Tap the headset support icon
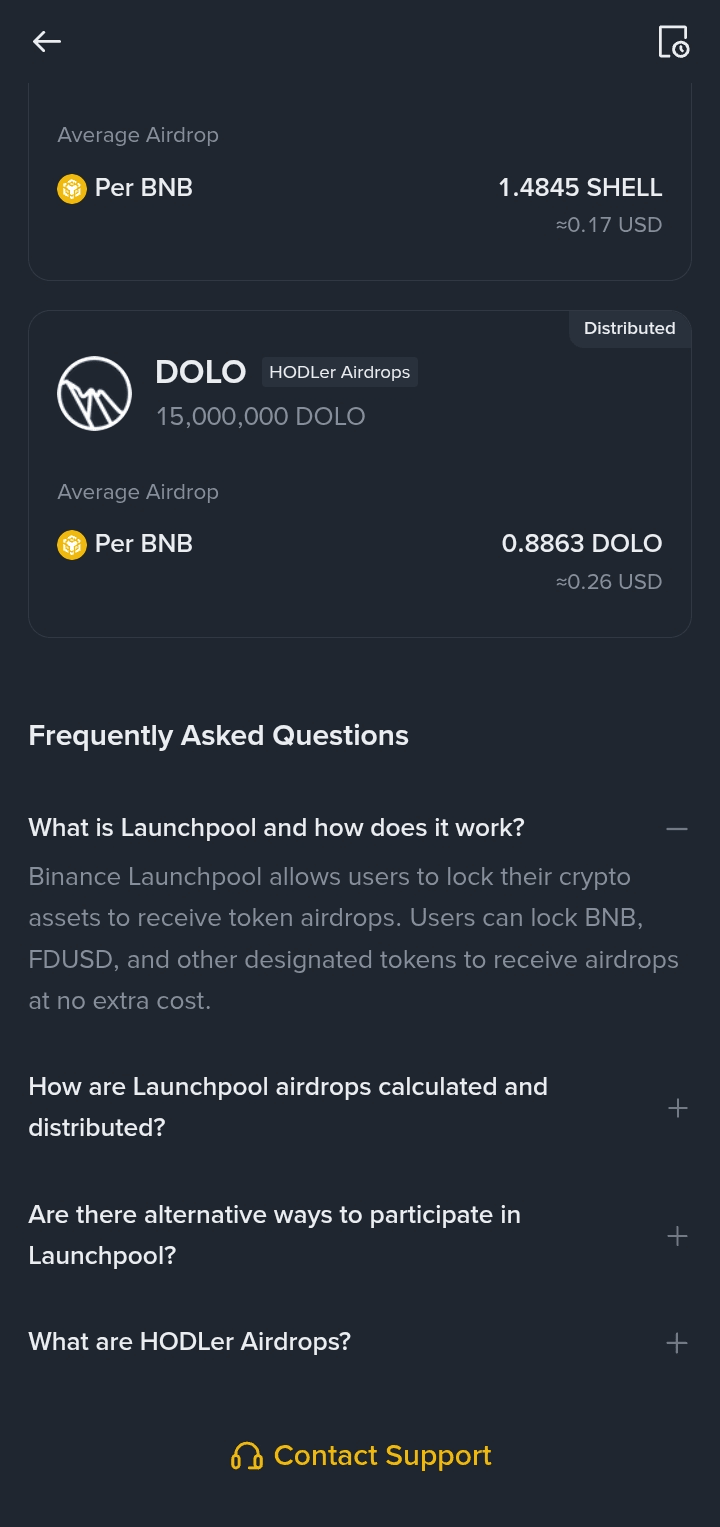The width and height of the screenshot is (720, 1527). pos(246,1456)
